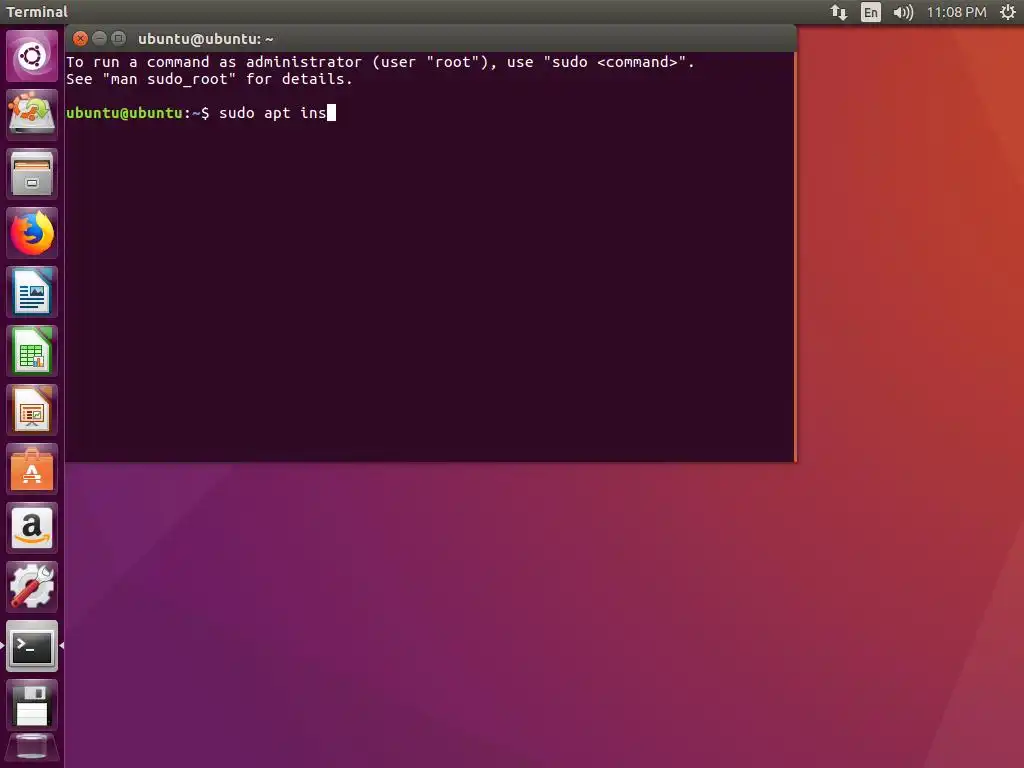Open System Settings wrench-and-gear icon
This screenshot has width=1024, height=768.
point(31,587)
